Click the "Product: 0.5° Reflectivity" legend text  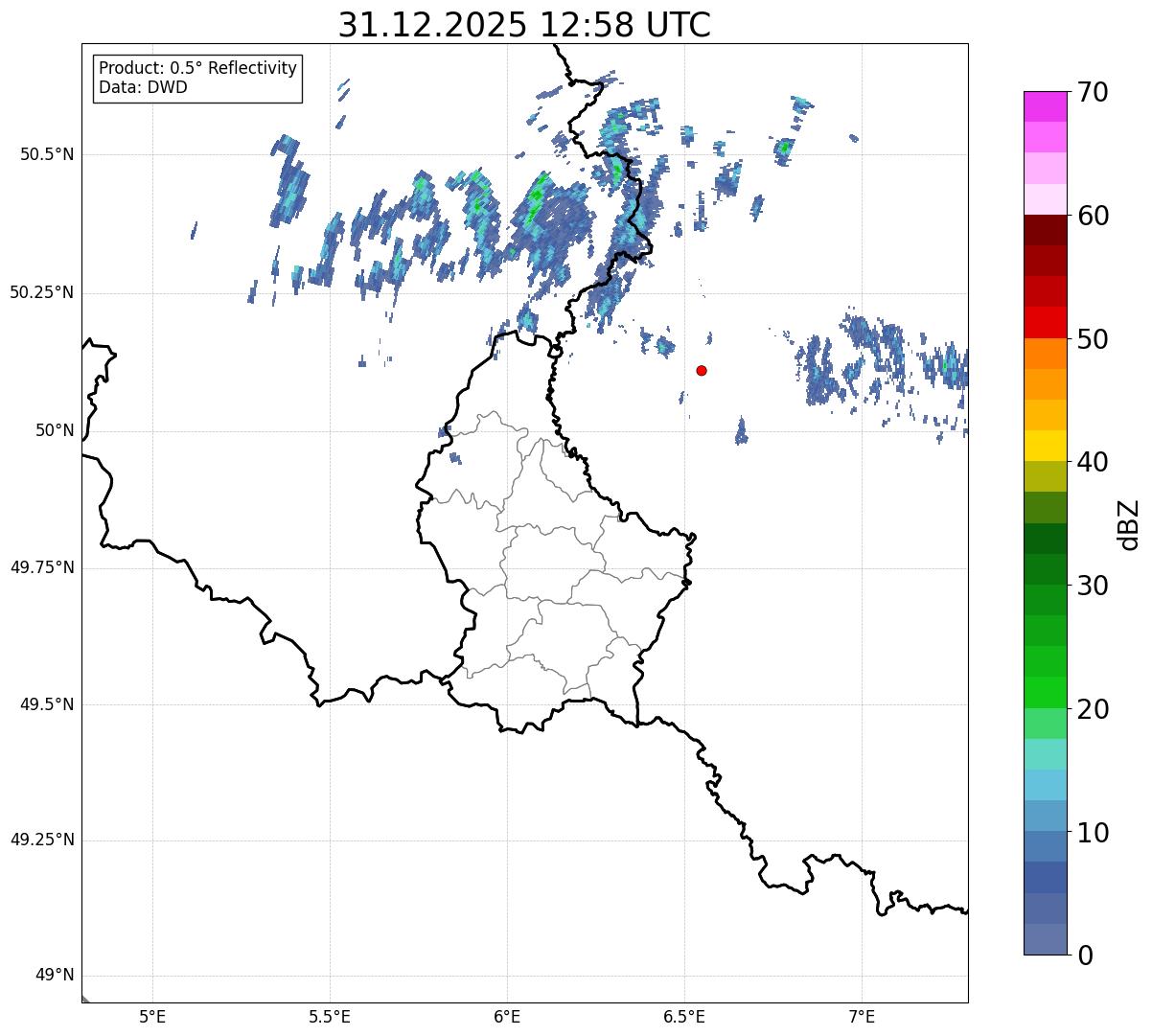tap(197, 69)
